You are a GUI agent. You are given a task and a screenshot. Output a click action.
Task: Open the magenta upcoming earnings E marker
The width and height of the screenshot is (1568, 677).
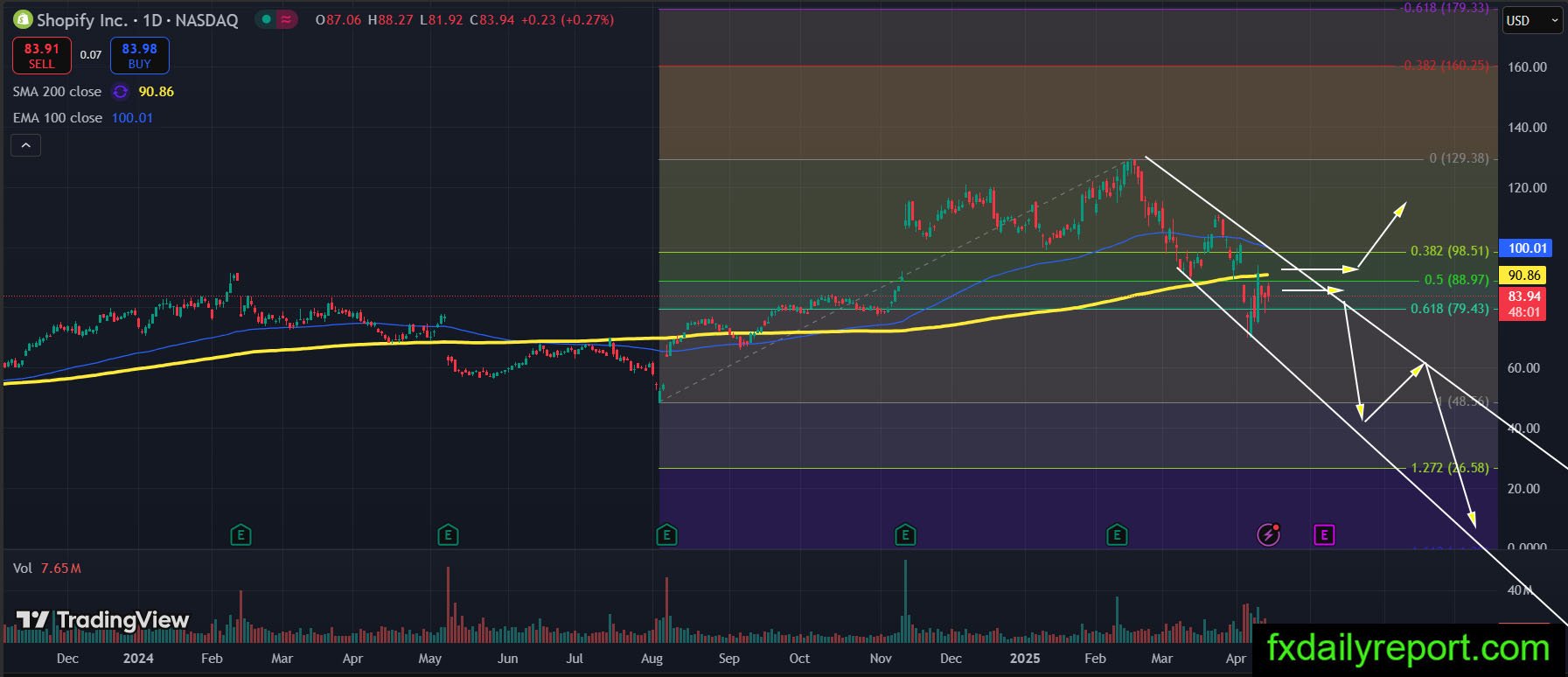[x=1324, y=534]
